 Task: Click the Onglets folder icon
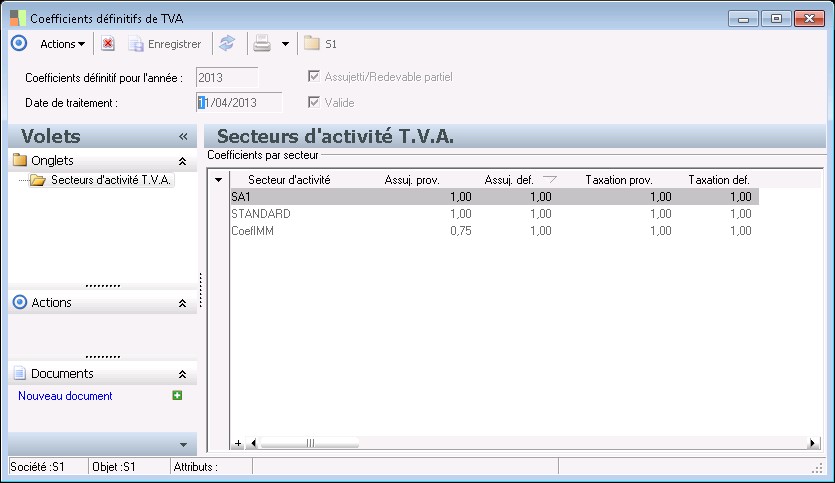(20, 160)
